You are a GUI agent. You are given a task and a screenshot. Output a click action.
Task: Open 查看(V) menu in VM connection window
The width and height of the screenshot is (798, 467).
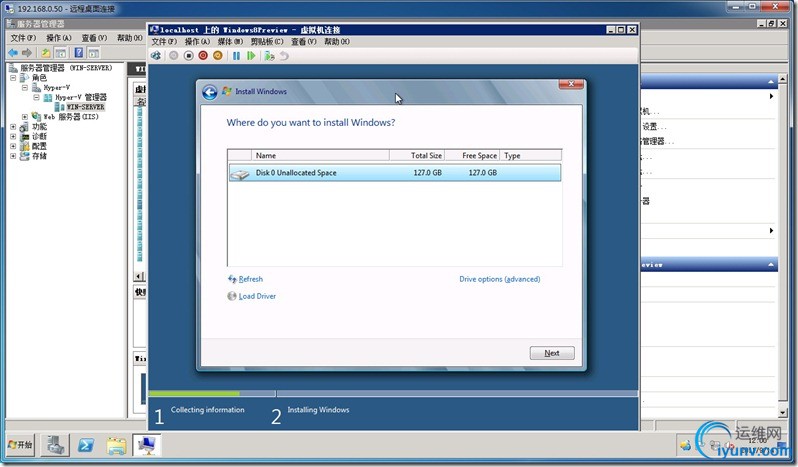coord(303,42)
